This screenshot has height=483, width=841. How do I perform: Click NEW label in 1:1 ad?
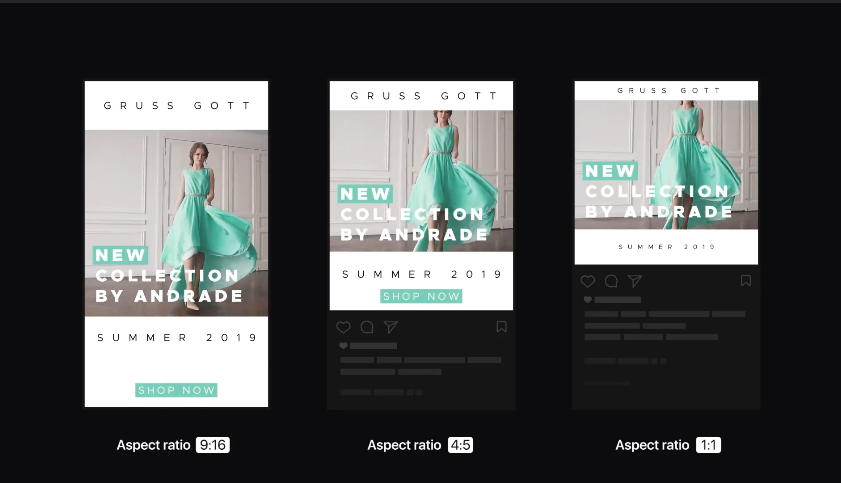tap(610, 171)
